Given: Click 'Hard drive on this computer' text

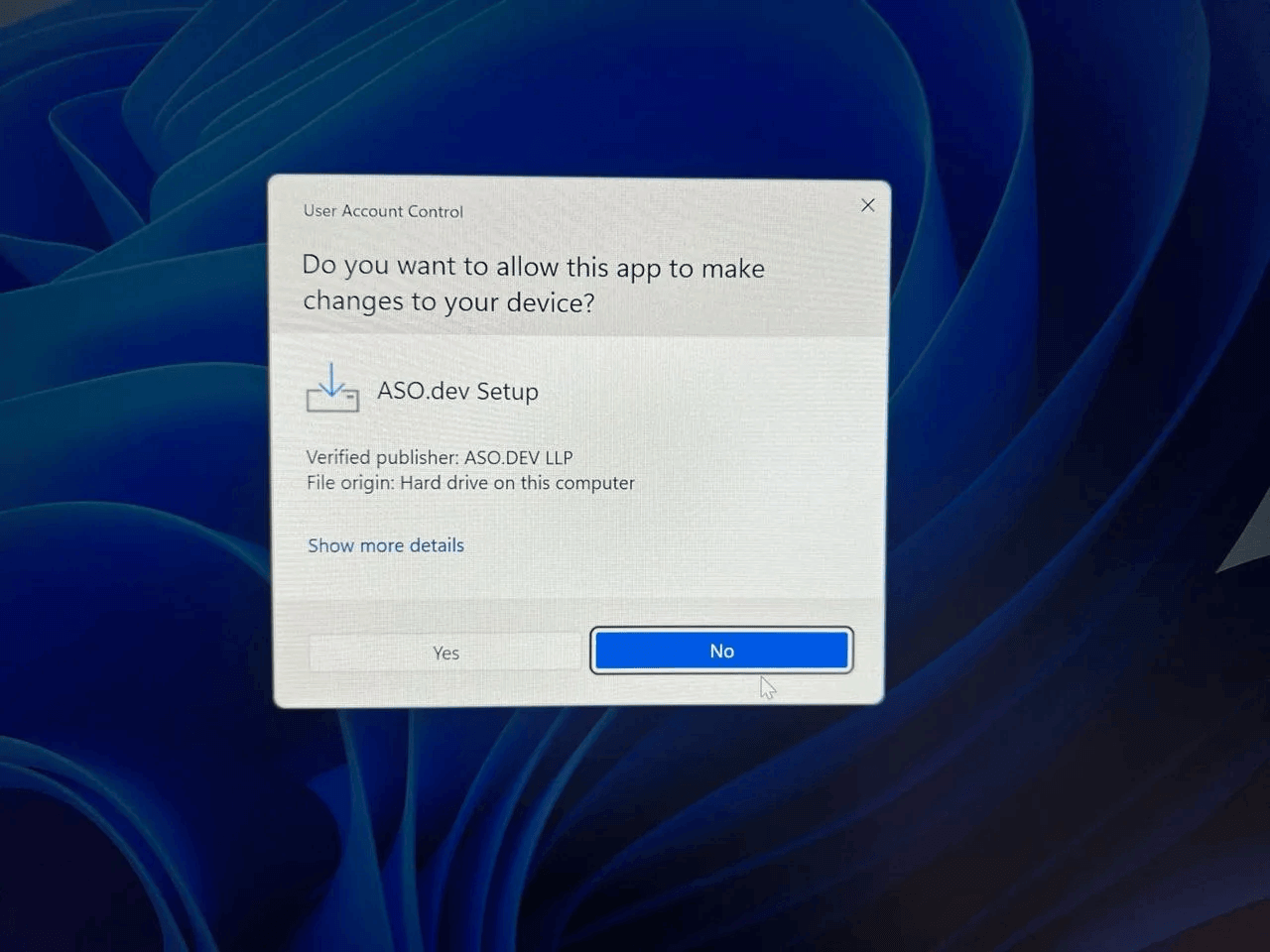Looking at the screenshot, I should click(517, 483).
